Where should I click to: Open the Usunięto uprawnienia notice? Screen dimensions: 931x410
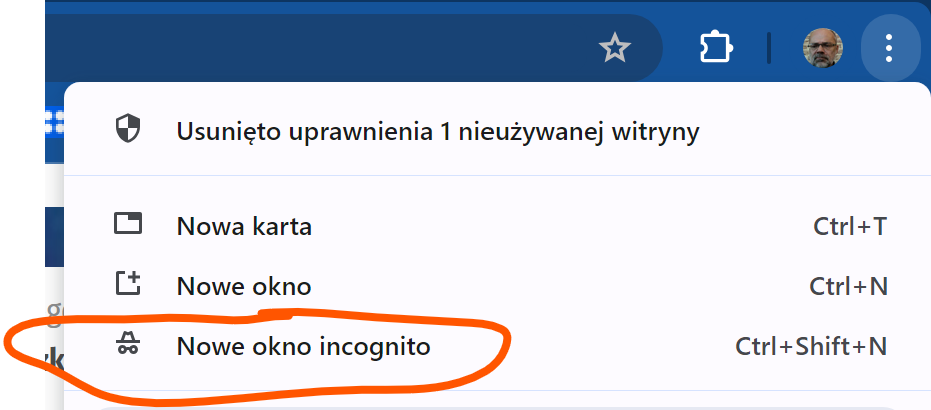coord(437,131)
